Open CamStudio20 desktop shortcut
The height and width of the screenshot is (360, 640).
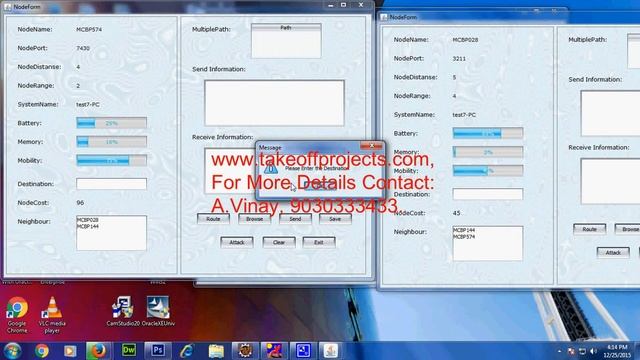123,311
